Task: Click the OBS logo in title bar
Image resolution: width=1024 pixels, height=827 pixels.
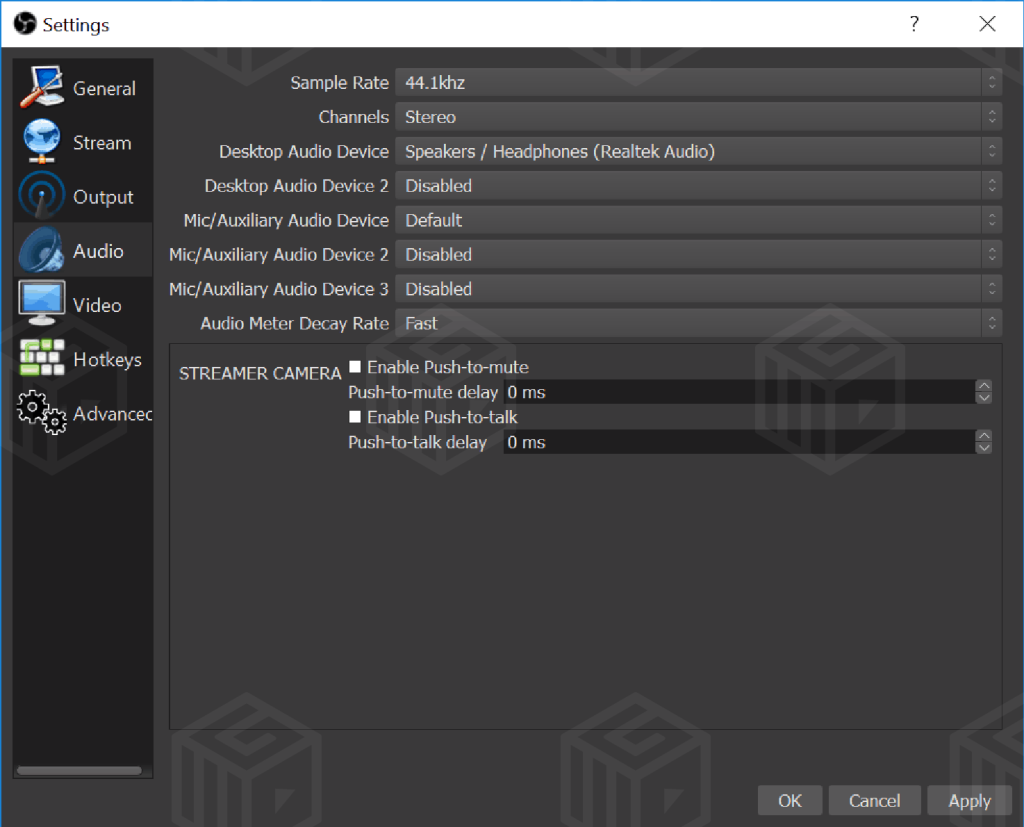Action: pyautogui.click(x=25, y=24)
